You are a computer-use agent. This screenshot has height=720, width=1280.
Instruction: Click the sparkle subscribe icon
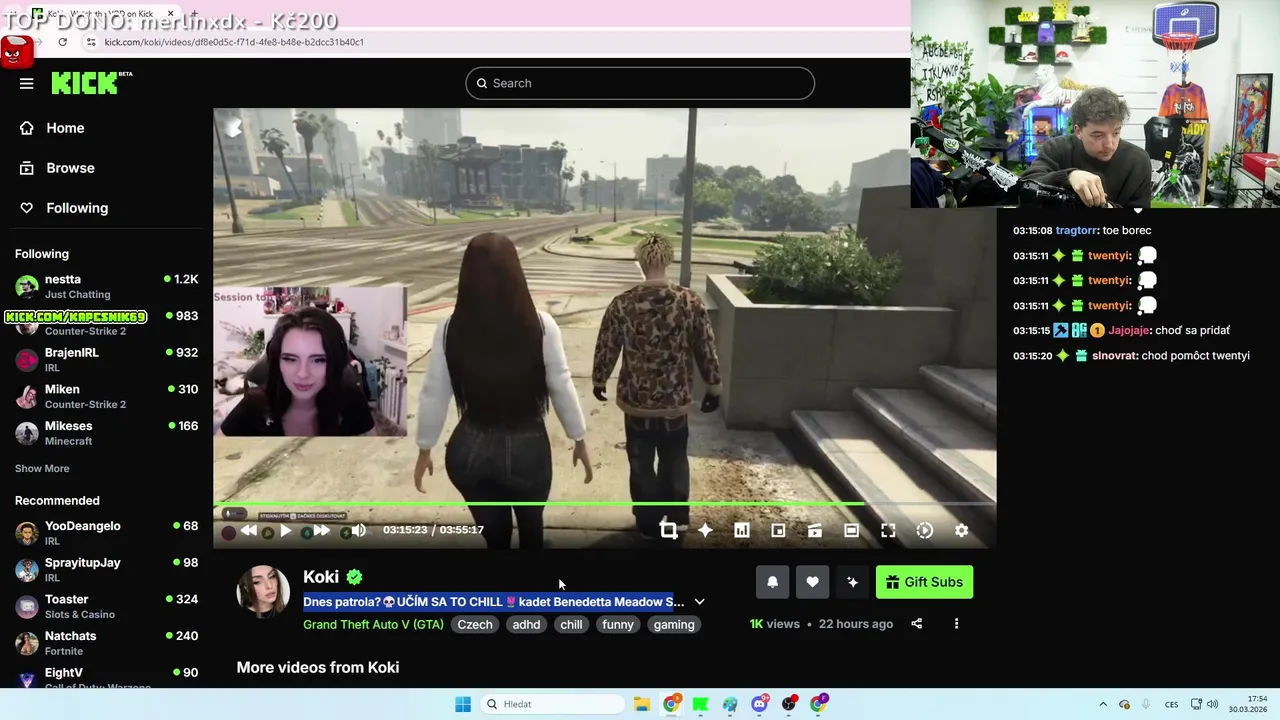[x=852, y=582]
